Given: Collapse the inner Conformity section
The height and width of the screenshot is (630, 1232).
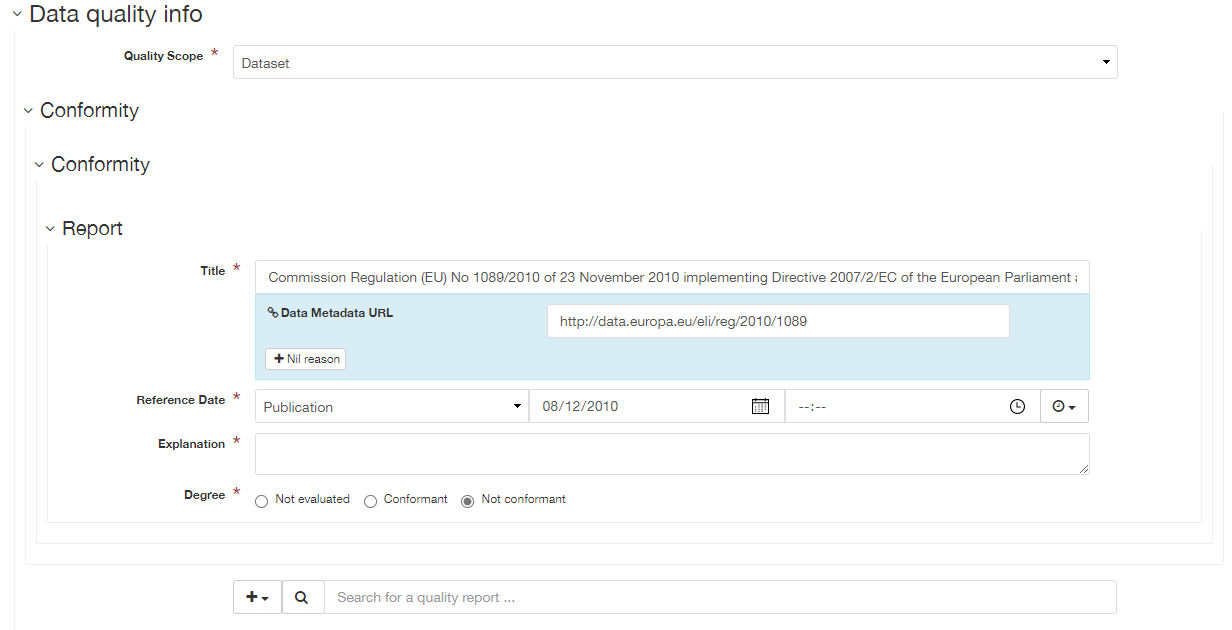Looking at the screenshot, I should 39,165.
